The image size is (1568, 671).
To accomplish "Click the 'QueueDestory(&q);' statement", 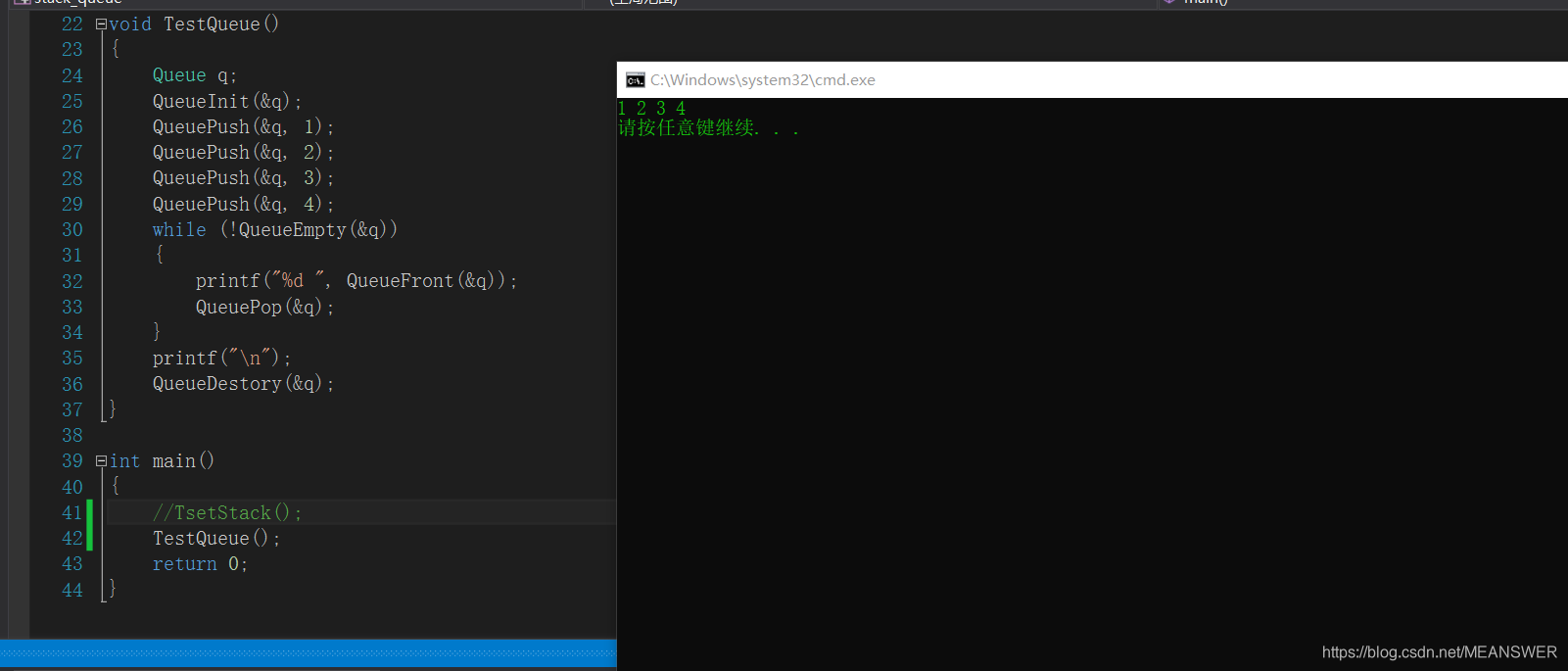I will pos(243,384).
